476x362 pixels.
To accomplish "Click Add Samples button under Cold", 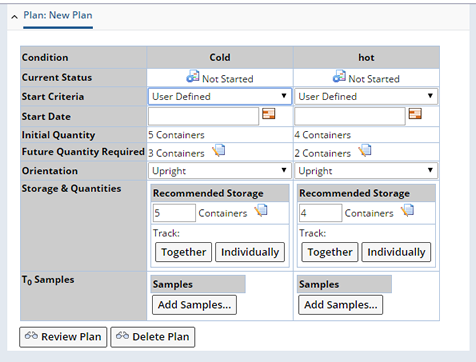I will (194, 305).
